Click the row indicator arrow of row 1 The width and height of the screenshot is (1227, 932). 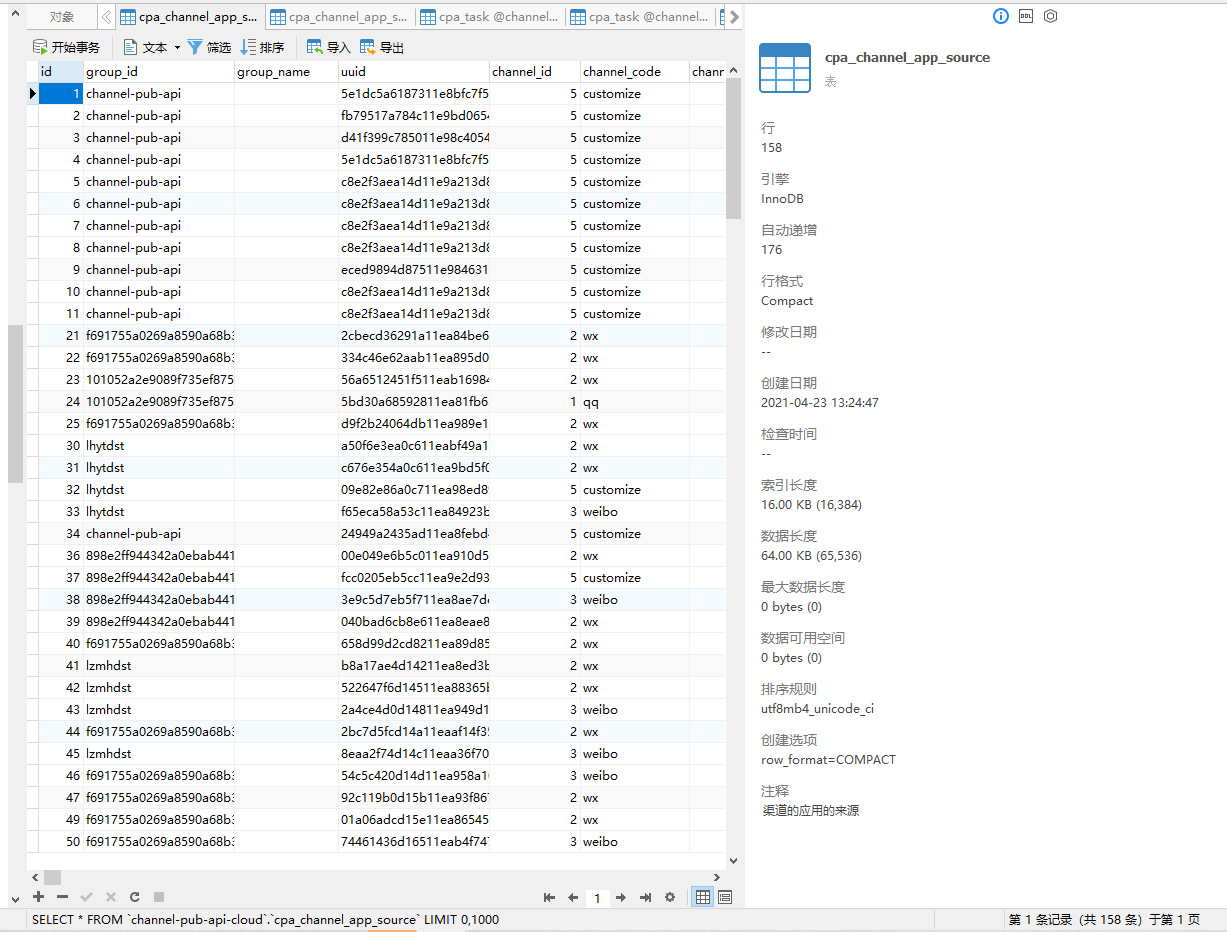(x=32, y=94)
